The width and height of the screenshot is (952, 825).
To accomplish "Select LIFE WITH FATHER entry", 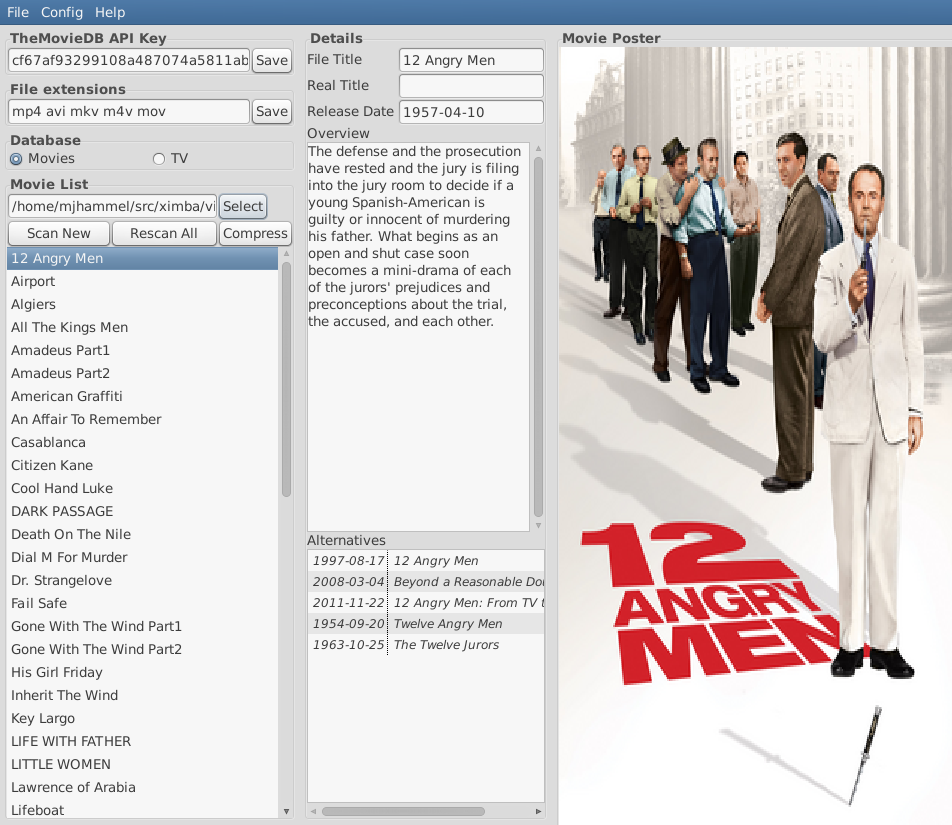I will coord(143,741).
